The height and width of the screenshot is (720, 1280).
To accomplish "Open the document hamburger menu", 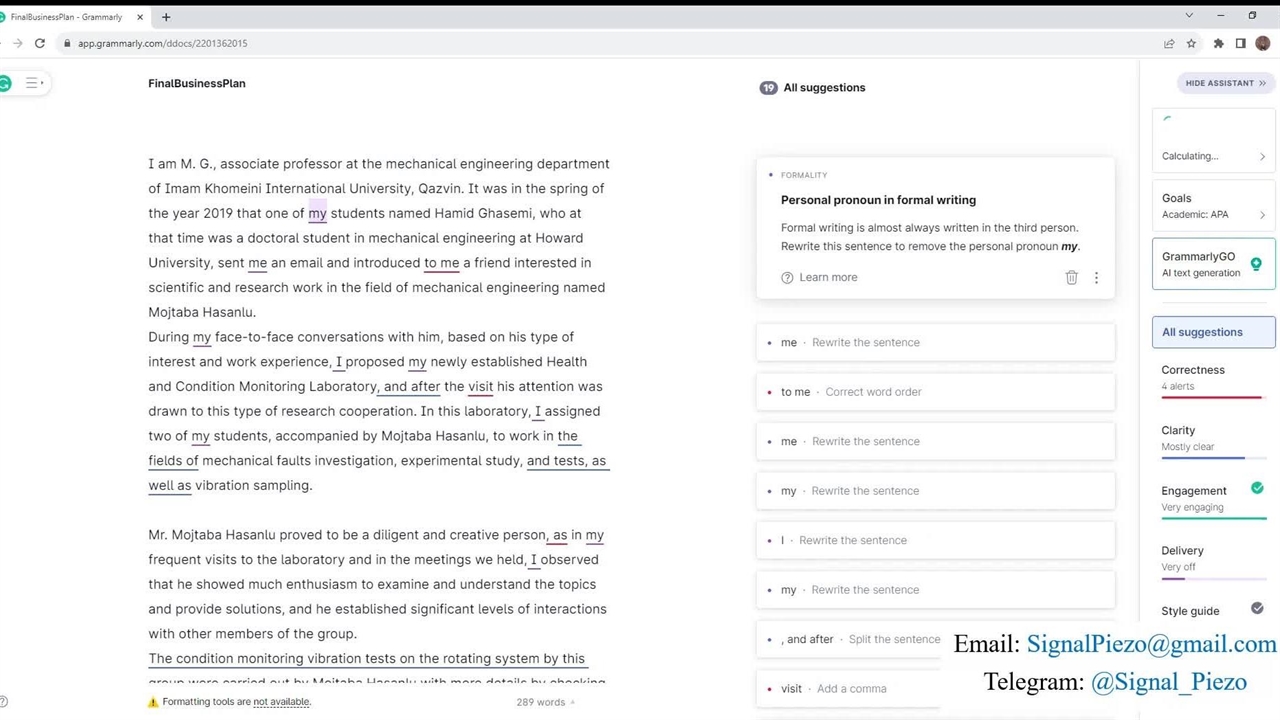I will [x=32, y=83].
